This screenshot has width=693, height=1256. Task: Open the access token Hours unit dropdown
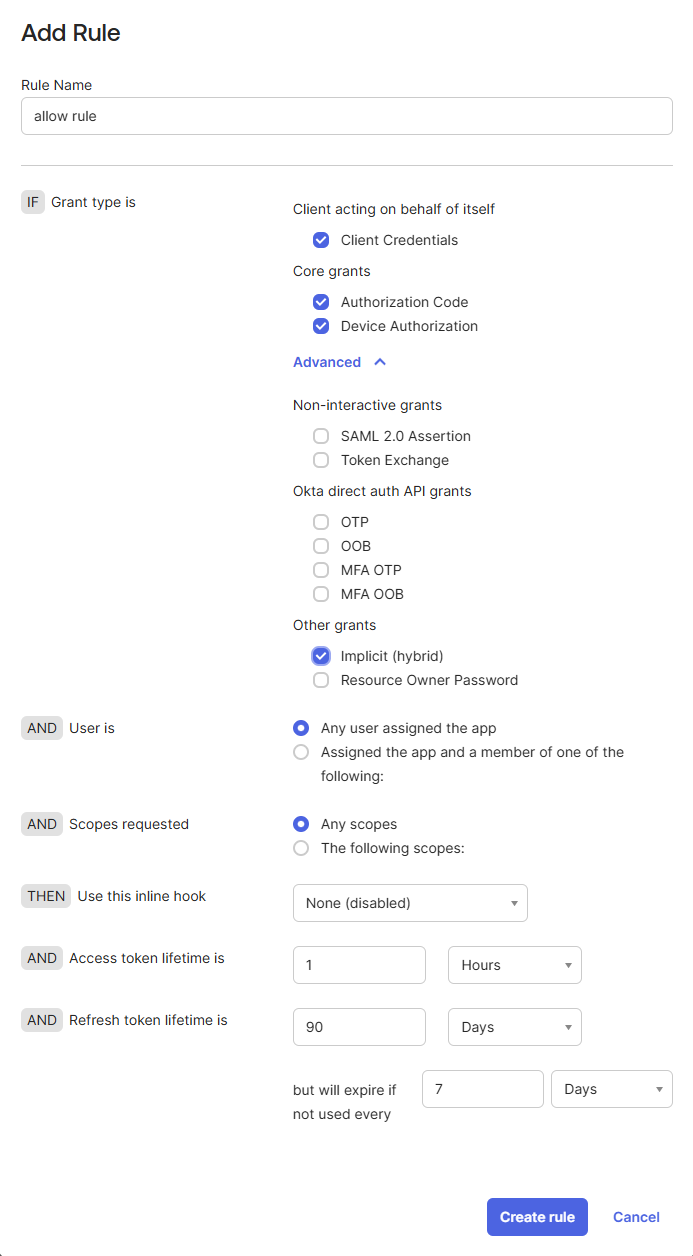(x=515, y=965)
